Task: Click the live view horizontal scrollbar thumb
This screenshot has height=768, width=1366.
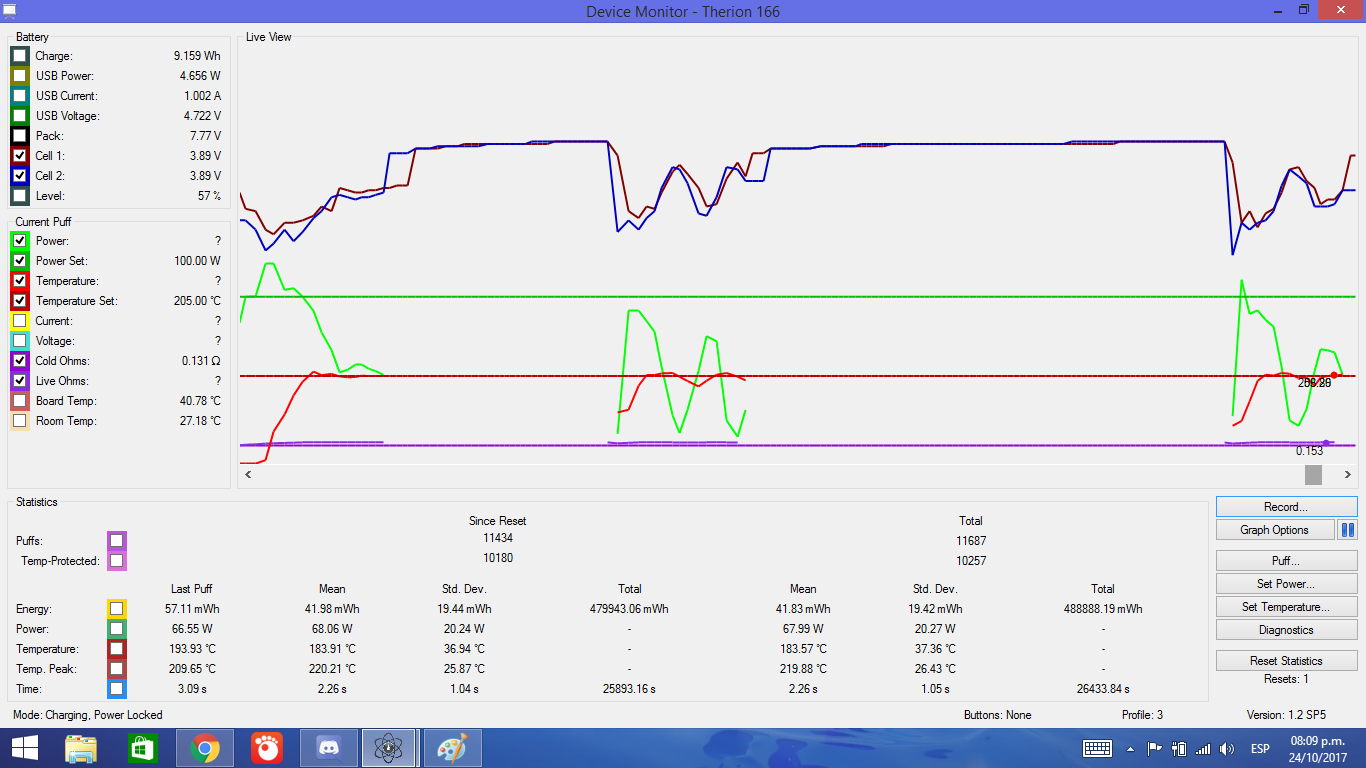Action: (1313, 474)
